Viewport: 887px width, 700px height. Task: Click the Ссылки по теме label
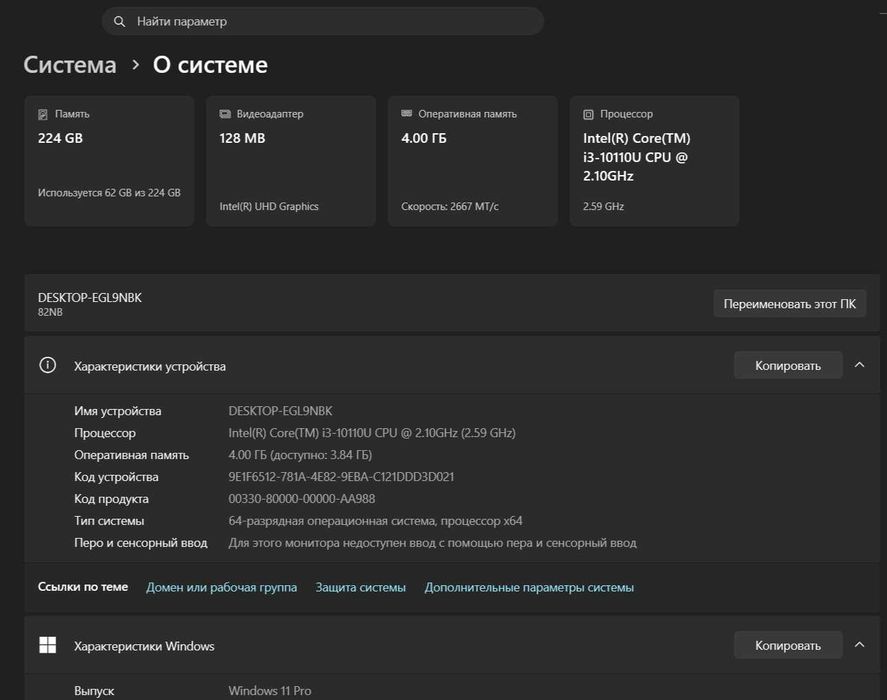click(x=83, y=587)
